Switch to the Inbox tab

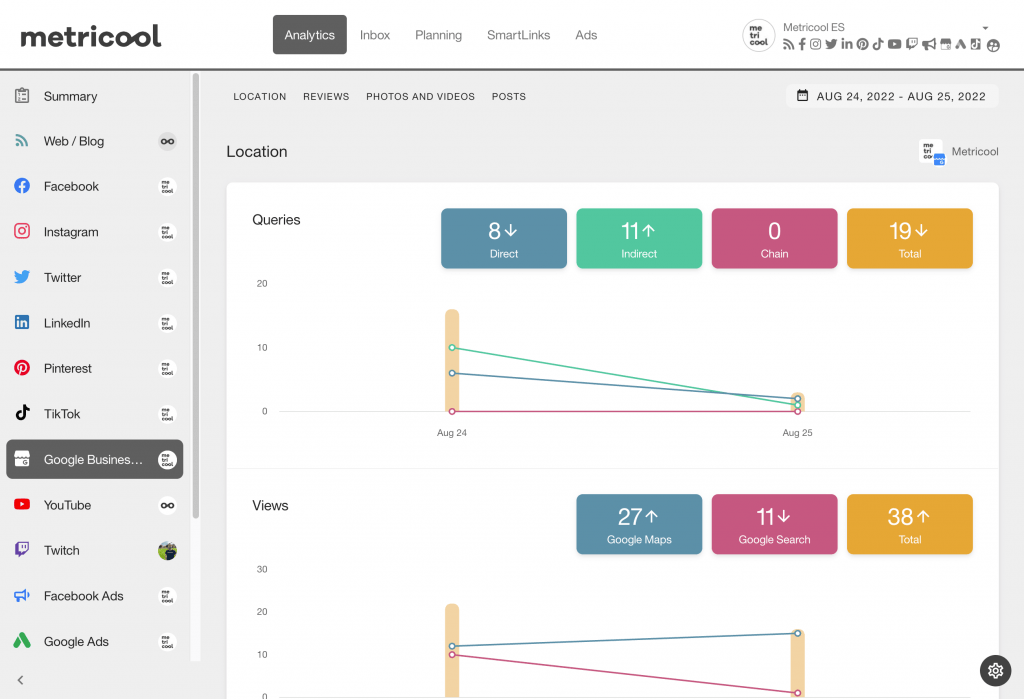point(375,35)
